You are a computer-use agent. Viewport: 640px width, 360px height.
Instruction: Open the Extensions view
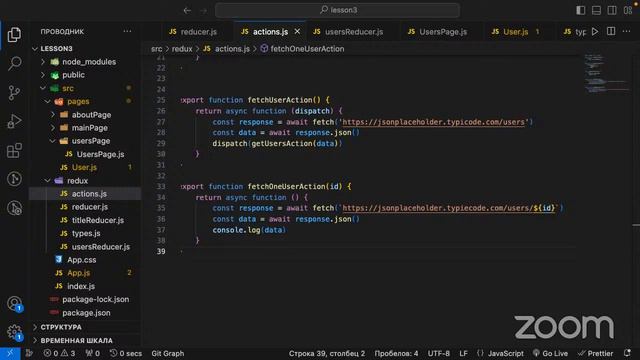14,151
